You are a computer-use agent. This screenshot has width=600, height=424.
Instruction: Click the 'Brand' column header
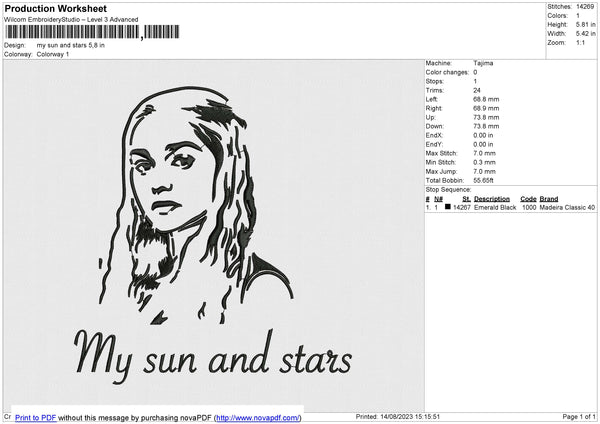pyautogui.click(x=549, y=199)
